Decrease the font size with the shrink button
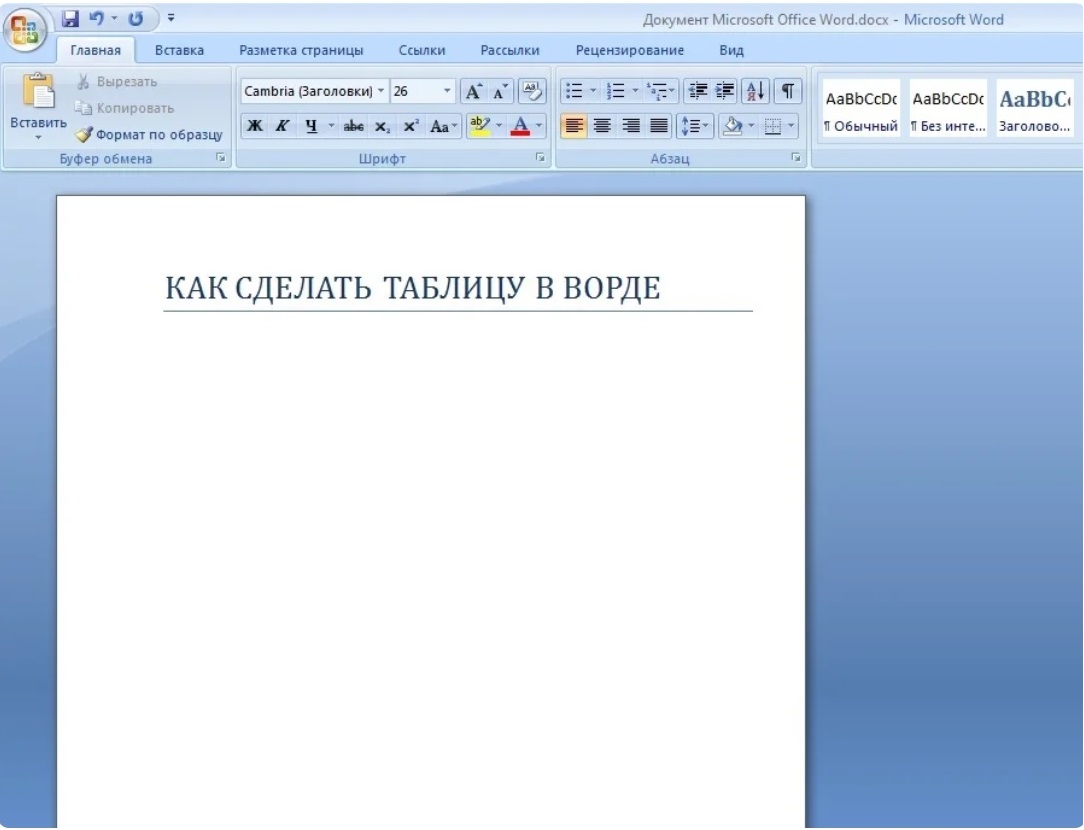Image resolution: width=1084 pixels, height=830 pixels. pos(500,91)
